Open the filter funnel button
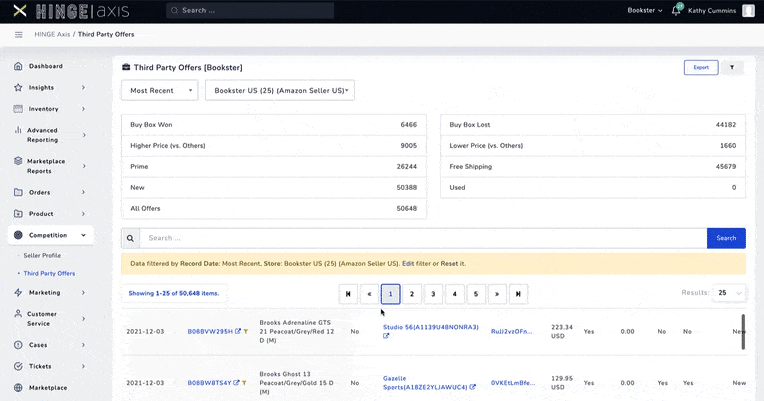Image resolution: width=764 pixels, height=401 pixels. coord(731,67)
